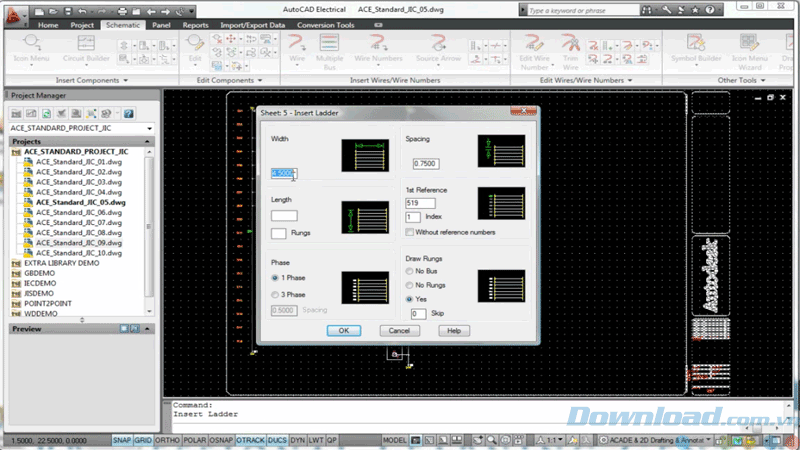Click the Edit component tool
Viewport: 800px width, 450px height.
(x=195, y=49)
